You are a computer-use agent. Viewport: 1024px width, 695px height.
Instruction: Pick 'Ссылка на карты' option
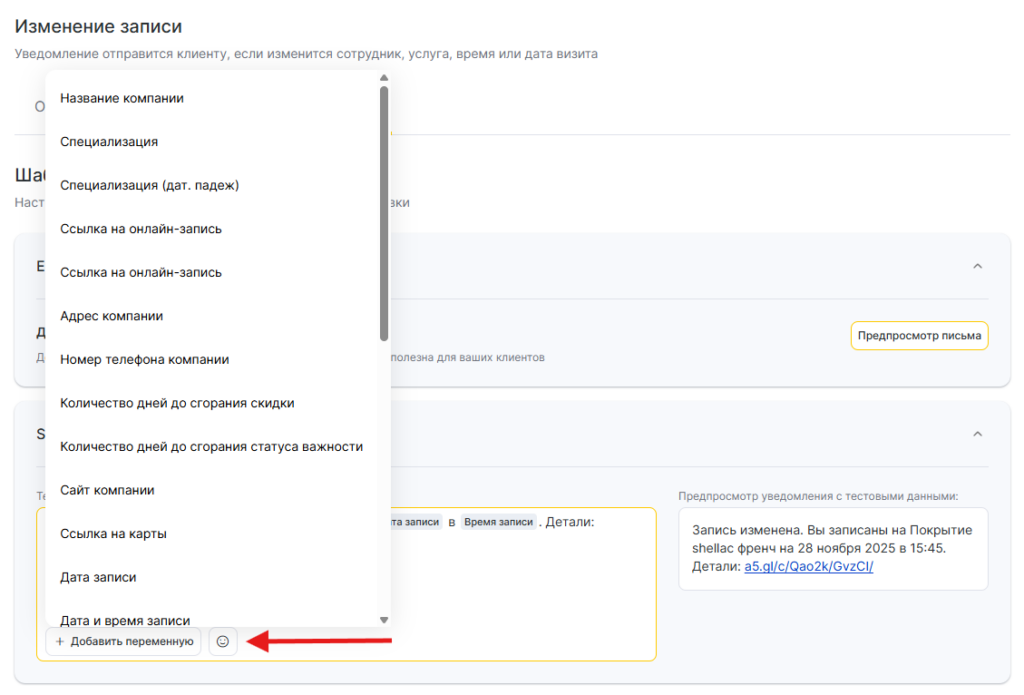[113, 534]
